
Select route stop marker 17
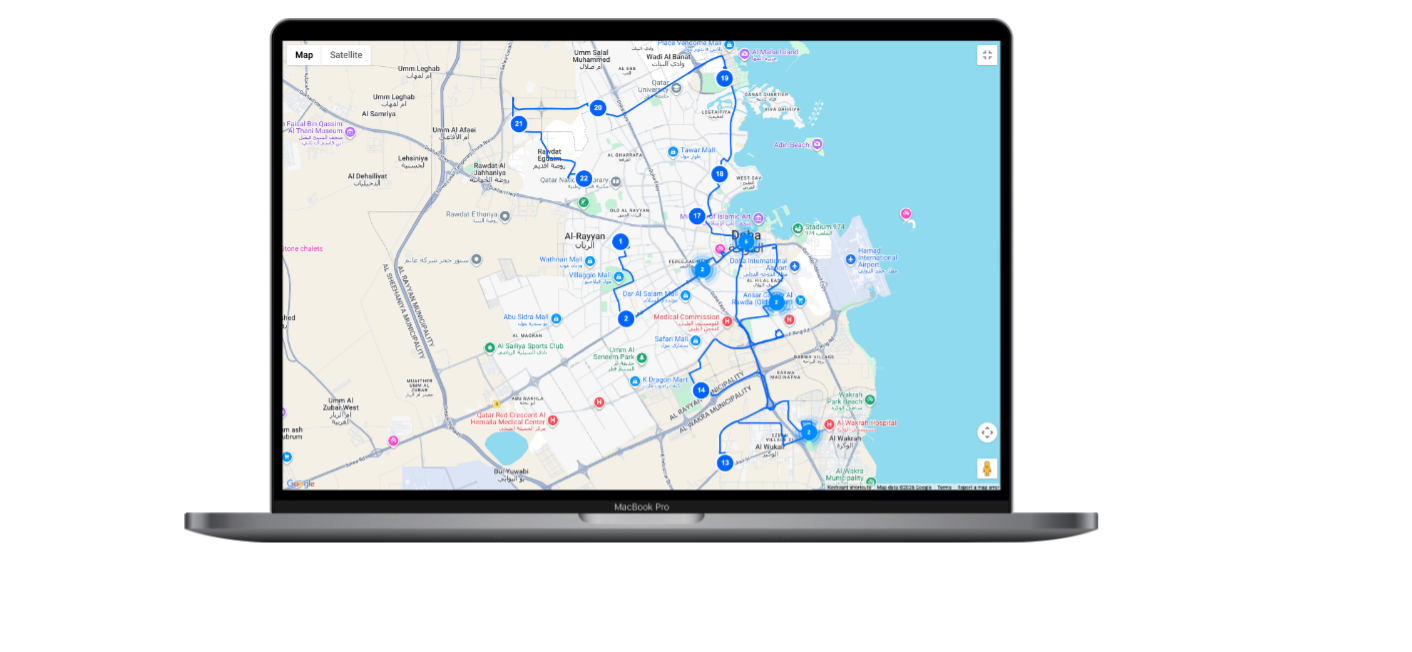697,215
